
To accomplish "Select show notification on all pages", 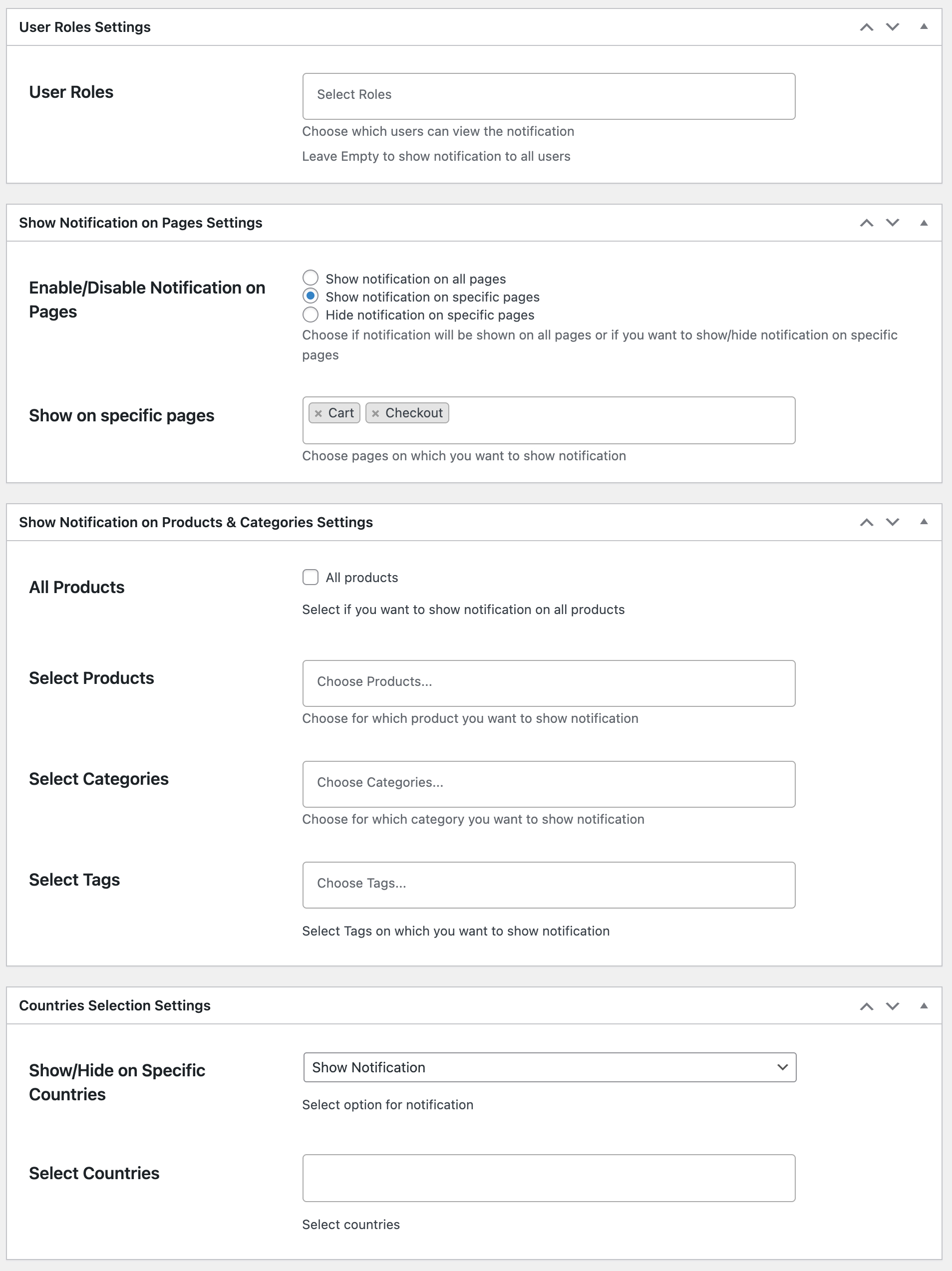I will pyautogui.click(x=310, y=278).
